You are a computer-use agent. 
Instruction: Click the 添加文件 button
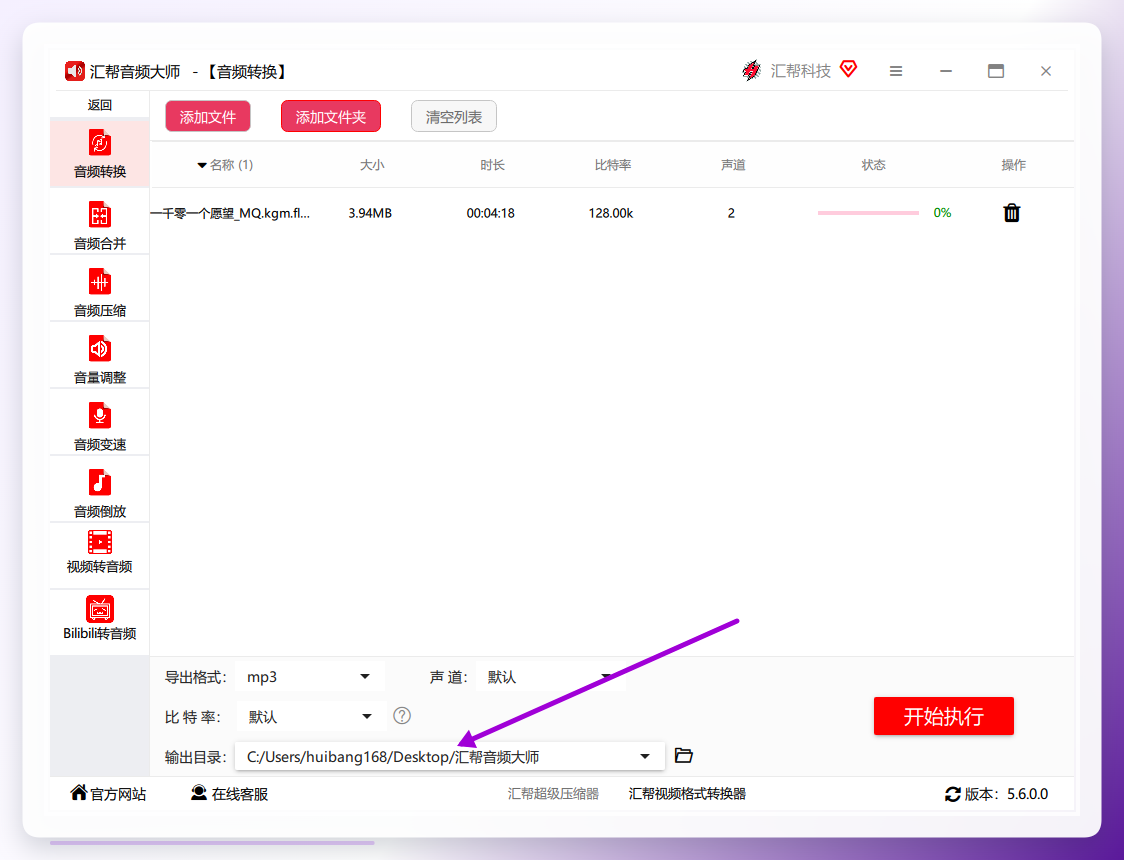pyautogui.click(x=208, y=117)
